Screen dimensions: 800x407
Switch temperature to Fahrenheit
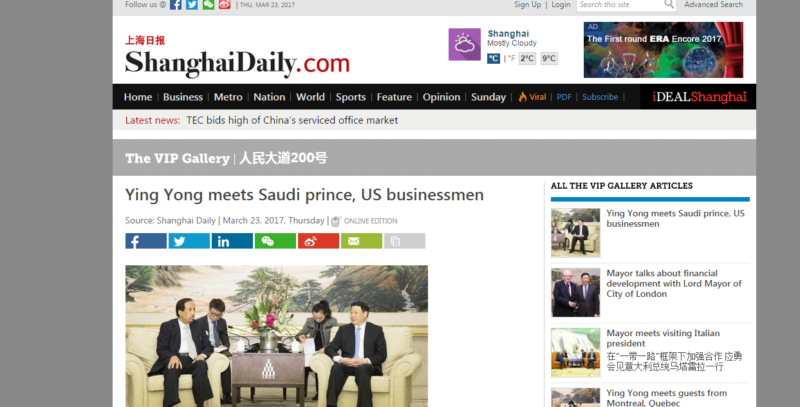511,59
